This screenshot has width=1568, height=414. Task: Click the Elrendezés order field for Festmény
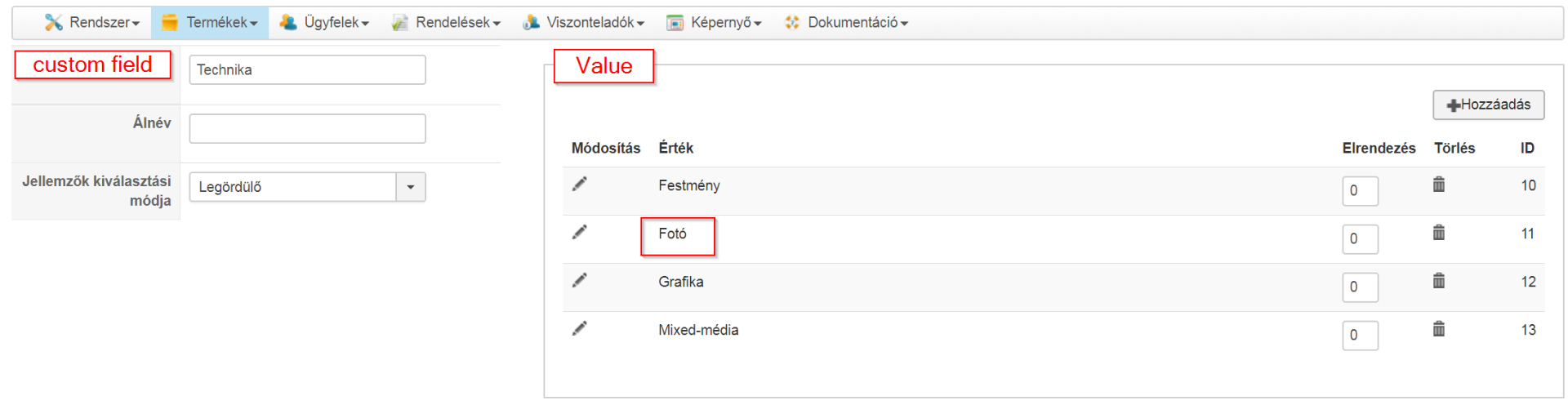tap(1360, 191)
